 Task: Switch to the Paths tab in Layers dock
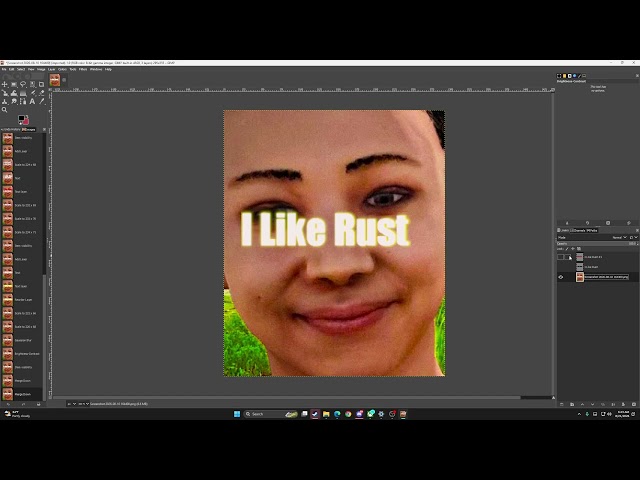[592, 231]
